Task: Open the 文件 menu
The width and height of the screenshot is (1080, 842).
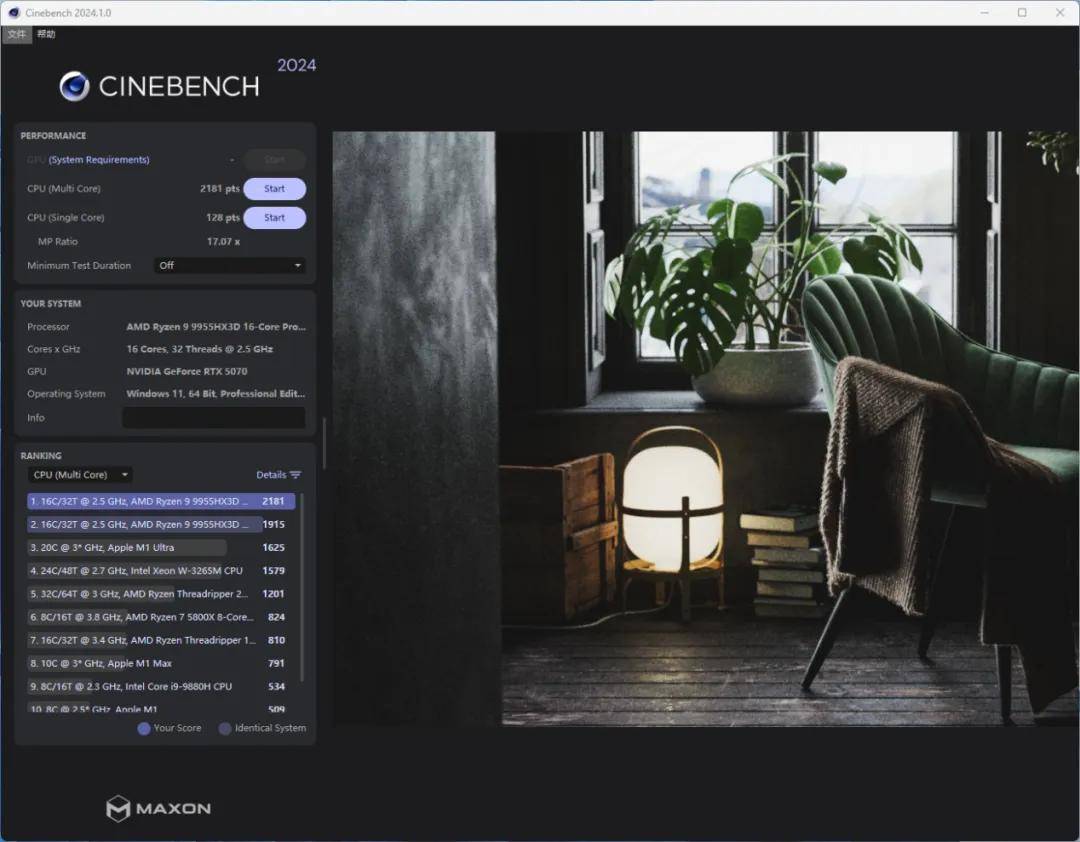Action: tap(17, 34)
